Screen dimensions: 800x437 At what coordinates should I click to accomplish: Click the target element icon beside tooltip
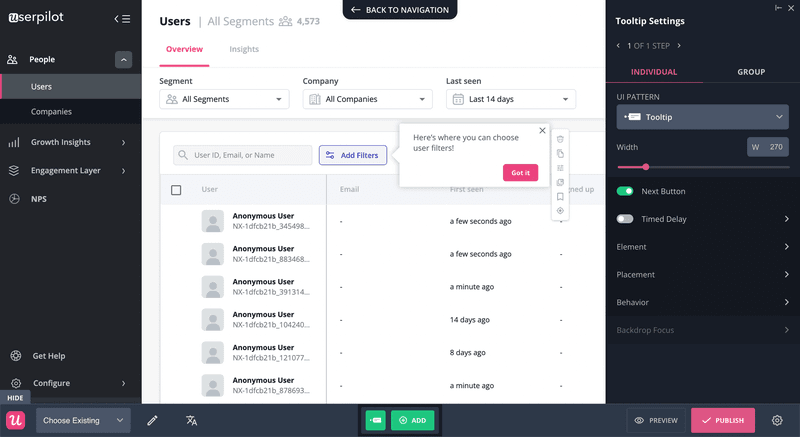(x=560, y=211)
